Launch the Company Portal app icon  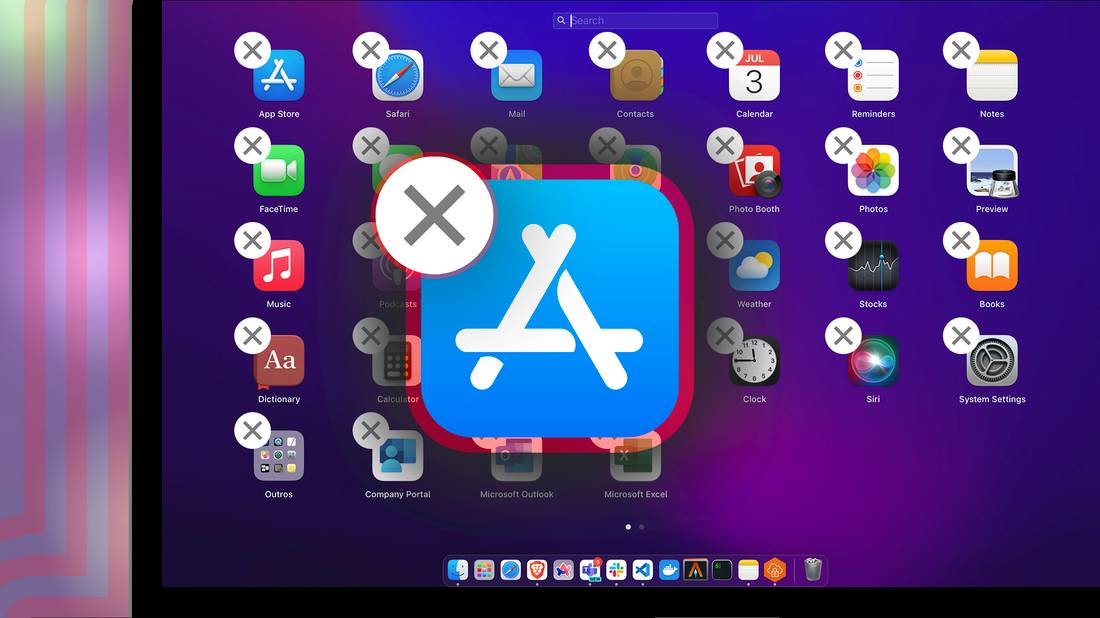(x=398, y=456)
